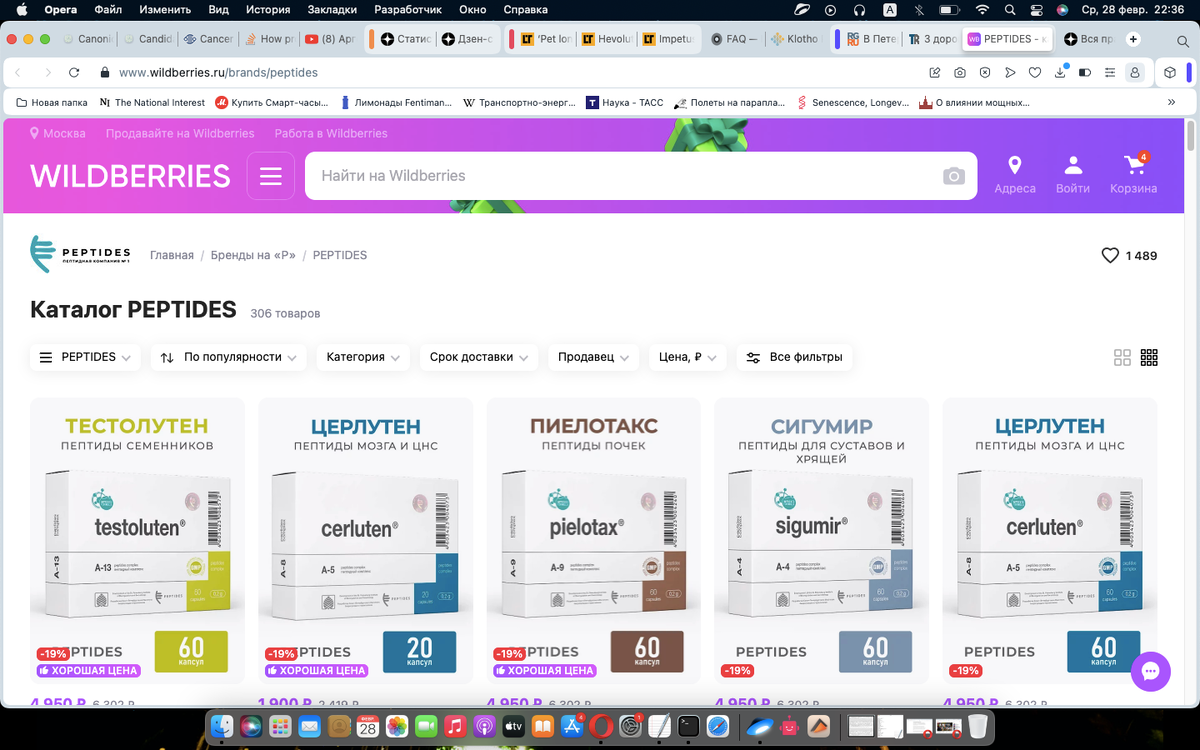The height and width of the screenshot is (750, 1200).
Task: Open breadcrumb link Бренды на «Р»
Action: 252,255
